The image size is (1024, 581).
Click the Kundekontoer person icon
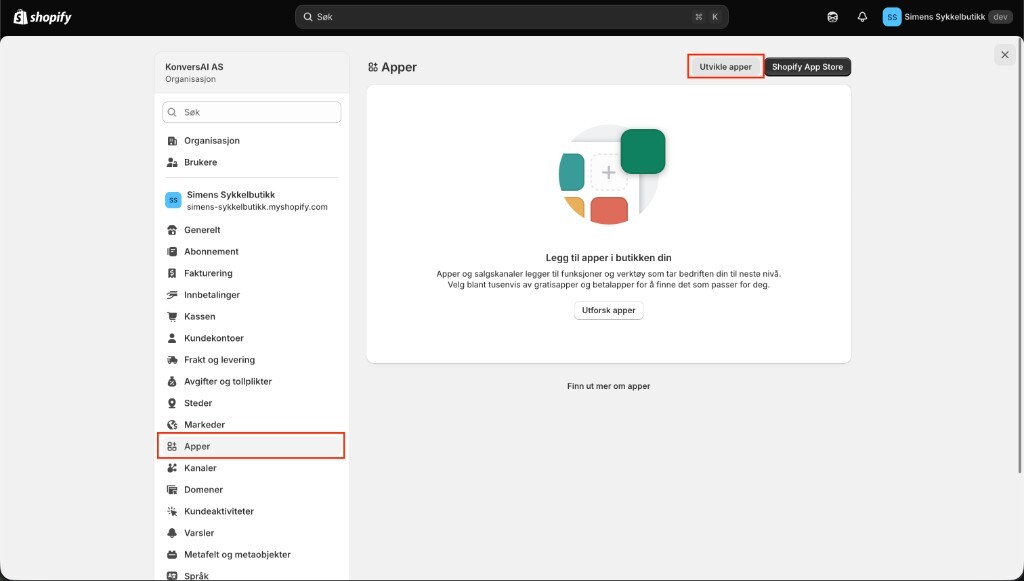coord(172,338)
